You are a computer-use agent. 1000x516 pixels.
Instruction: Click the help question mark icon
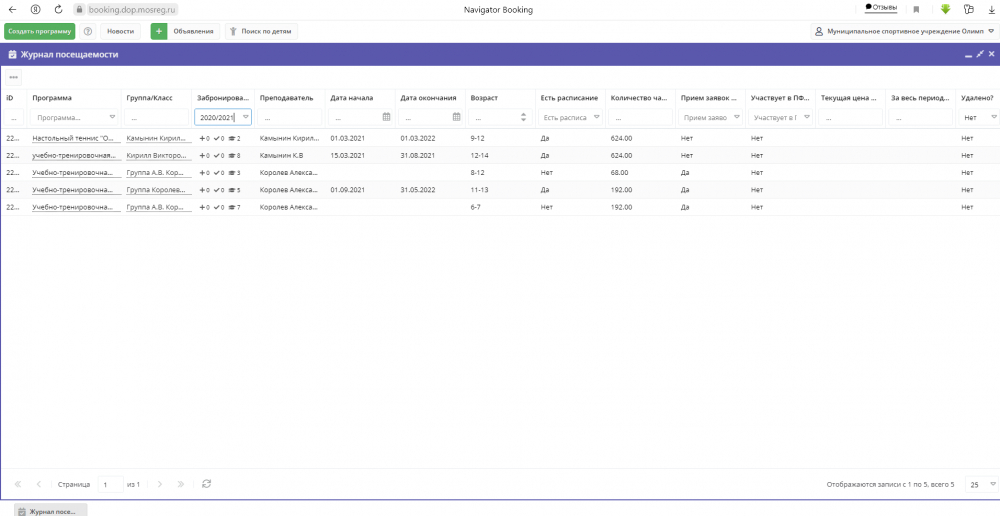88,31
